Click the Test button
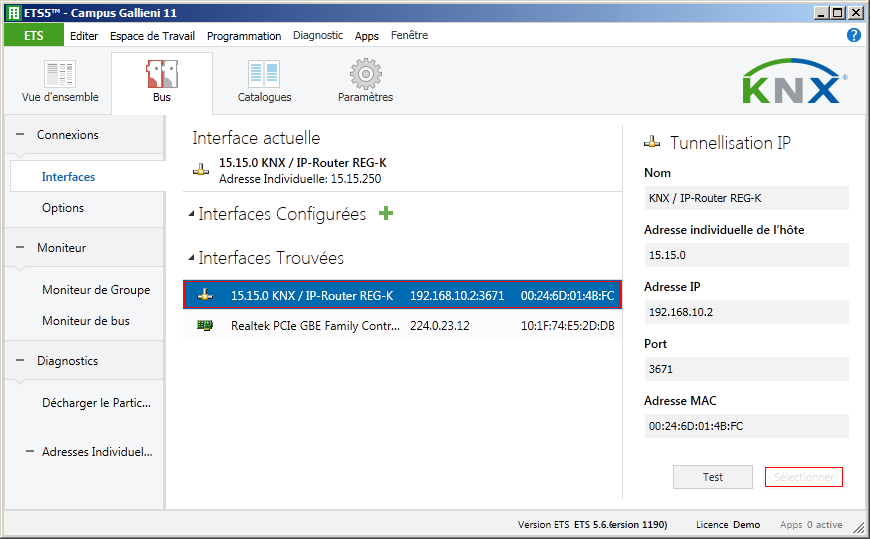Image resolution: width=870 pixels, height=539 pixels. pyautogui.click(x=712, y=477)
